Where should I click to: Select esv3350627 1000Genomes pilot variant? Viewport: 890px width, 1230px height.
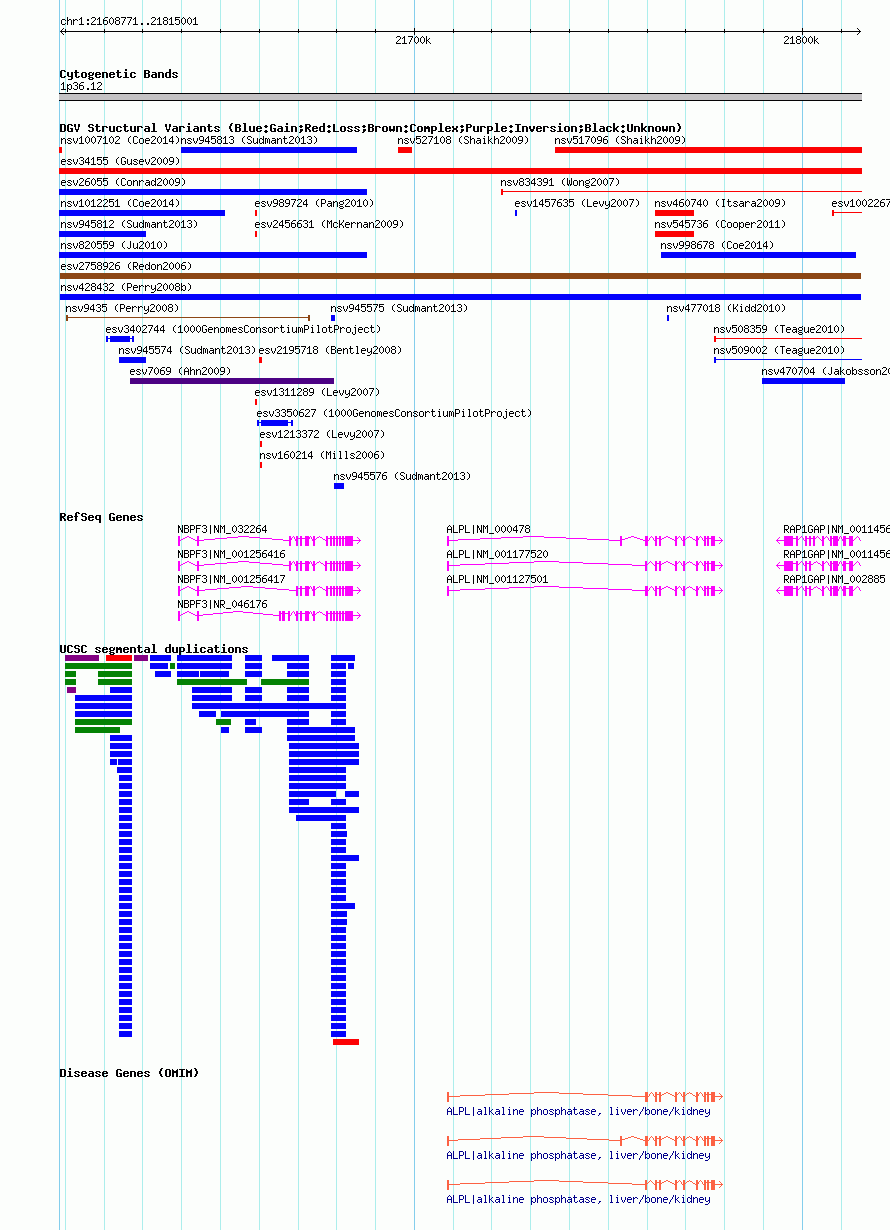pos(274,423)
